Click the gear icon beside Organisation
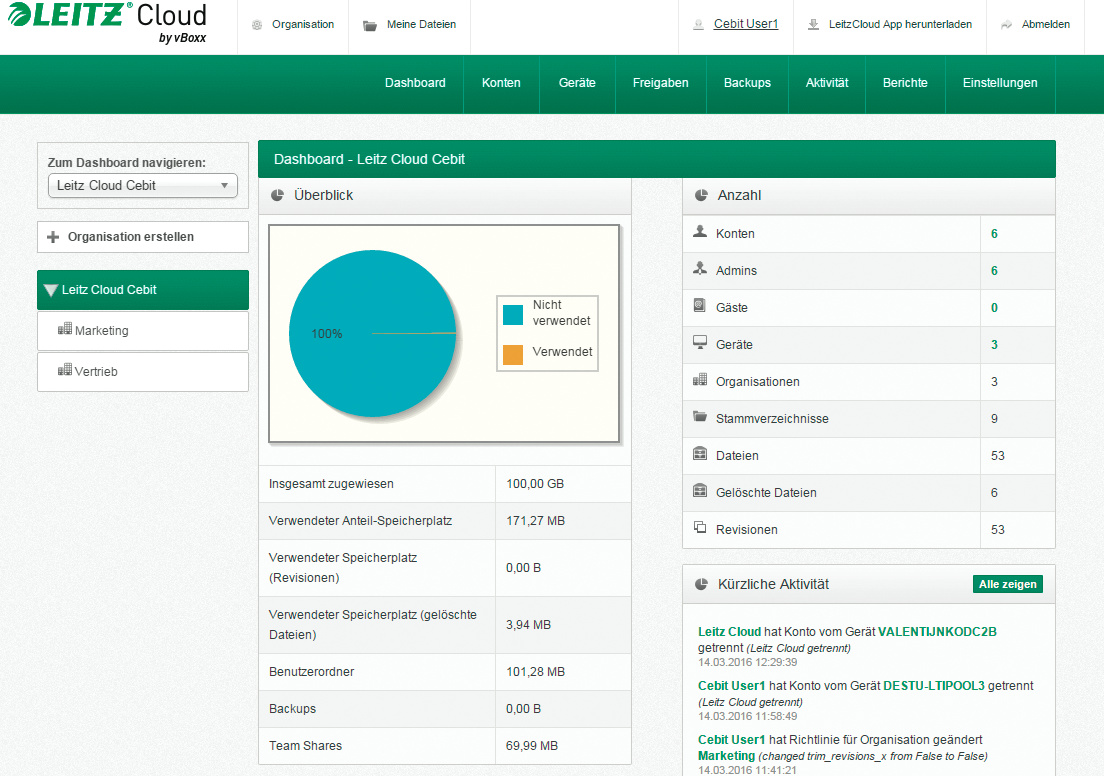This screenshot has width=1104, height=776. pos(258,25)
